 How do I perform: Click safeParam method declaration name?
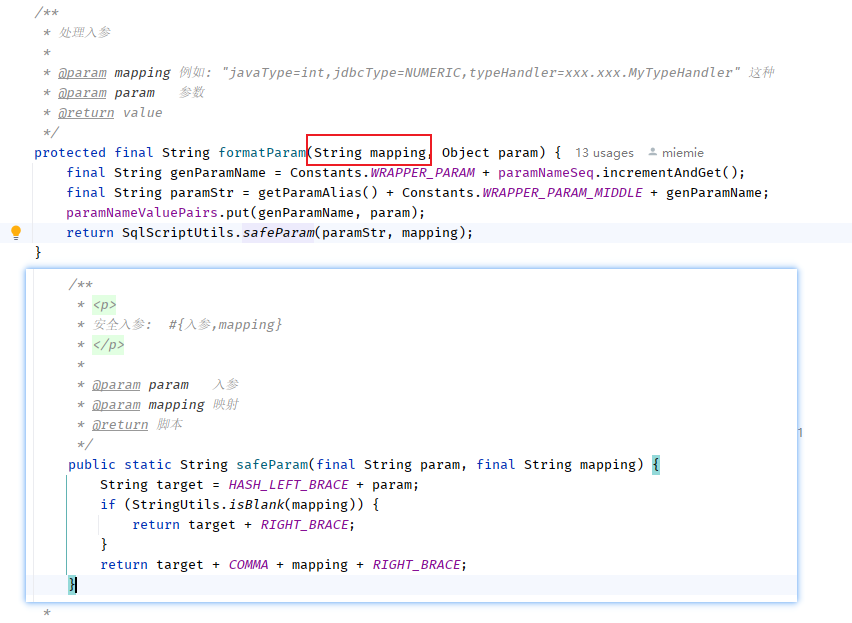click(x=272, y=465)
